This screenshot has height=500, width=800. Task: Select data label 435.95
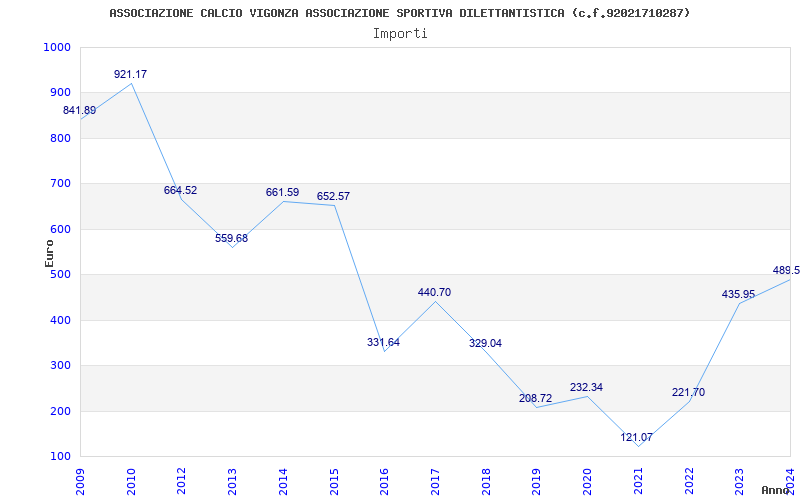tap(738, 294)
